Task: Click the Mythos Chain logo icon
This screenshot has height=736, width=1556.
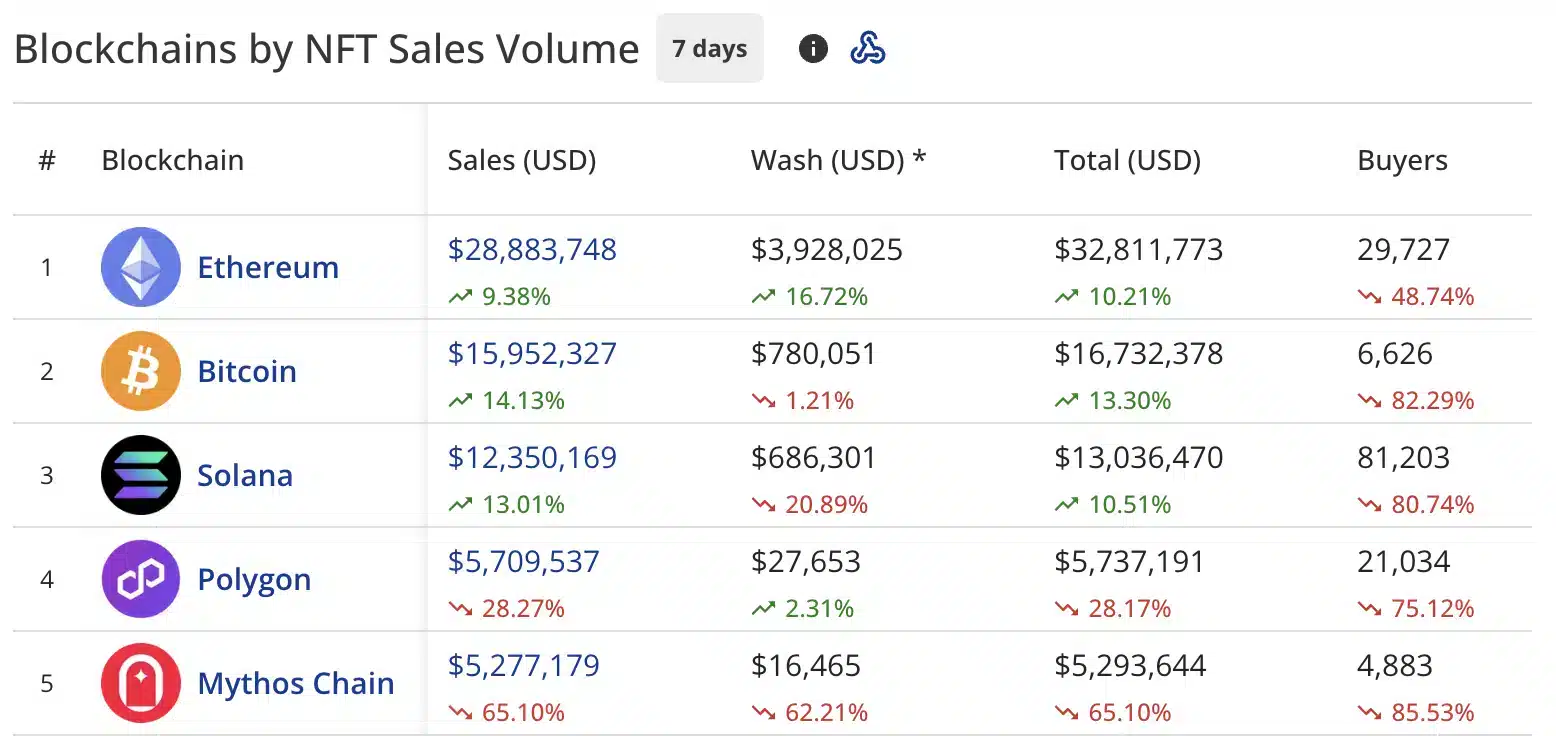Action: click(x=141, y=683)
